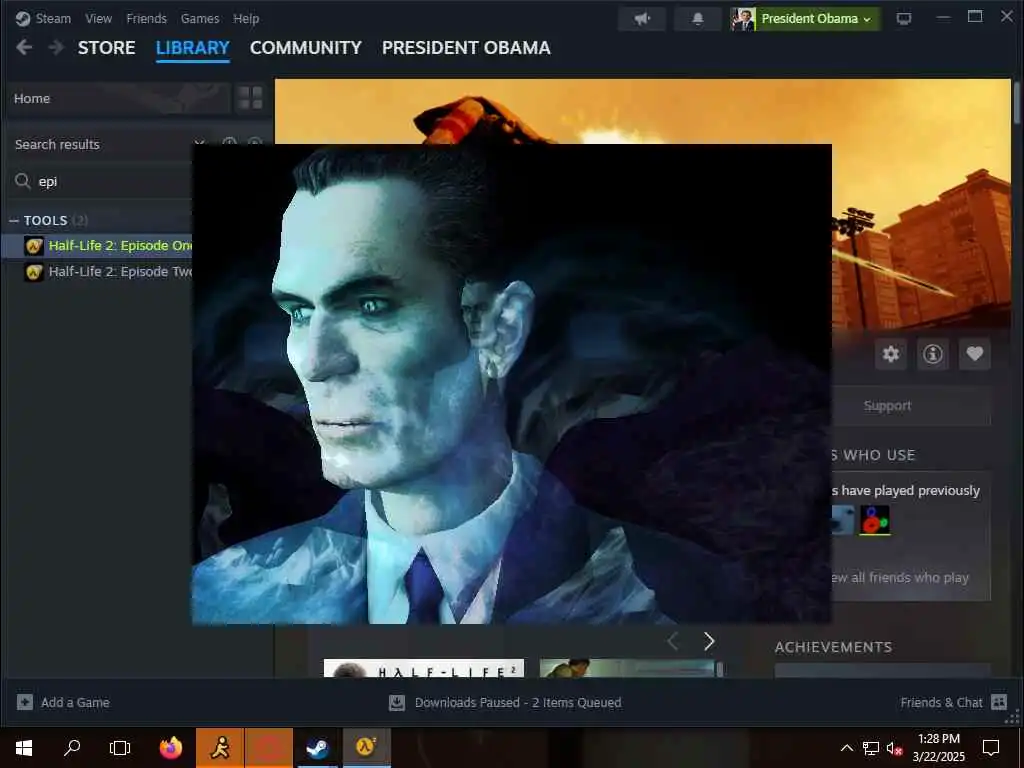1024x768 pixels.
Task: Switch to collections grid view icon
Action: 250,99
